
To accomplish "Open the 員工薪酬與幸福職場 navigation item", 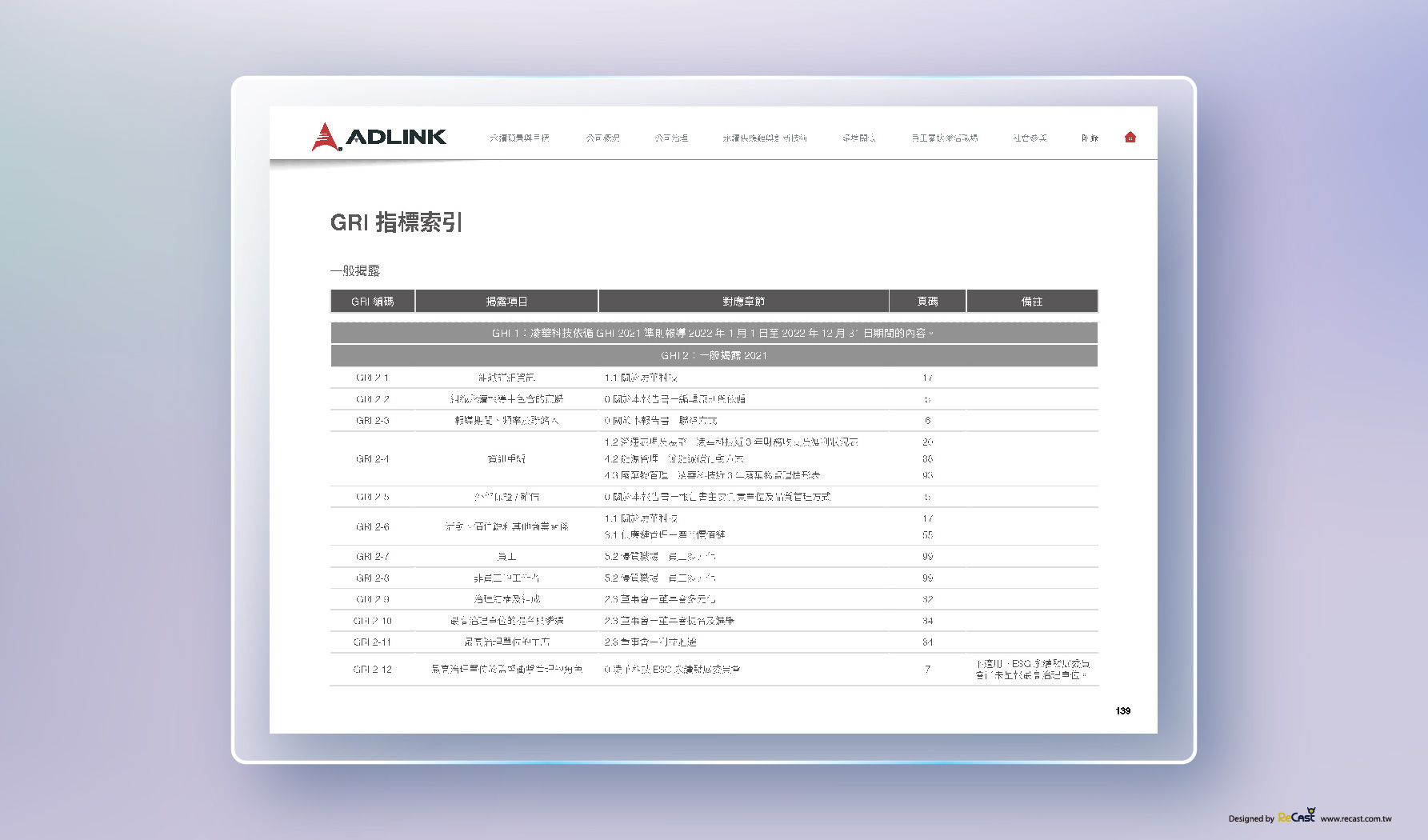I will [944, 138].
